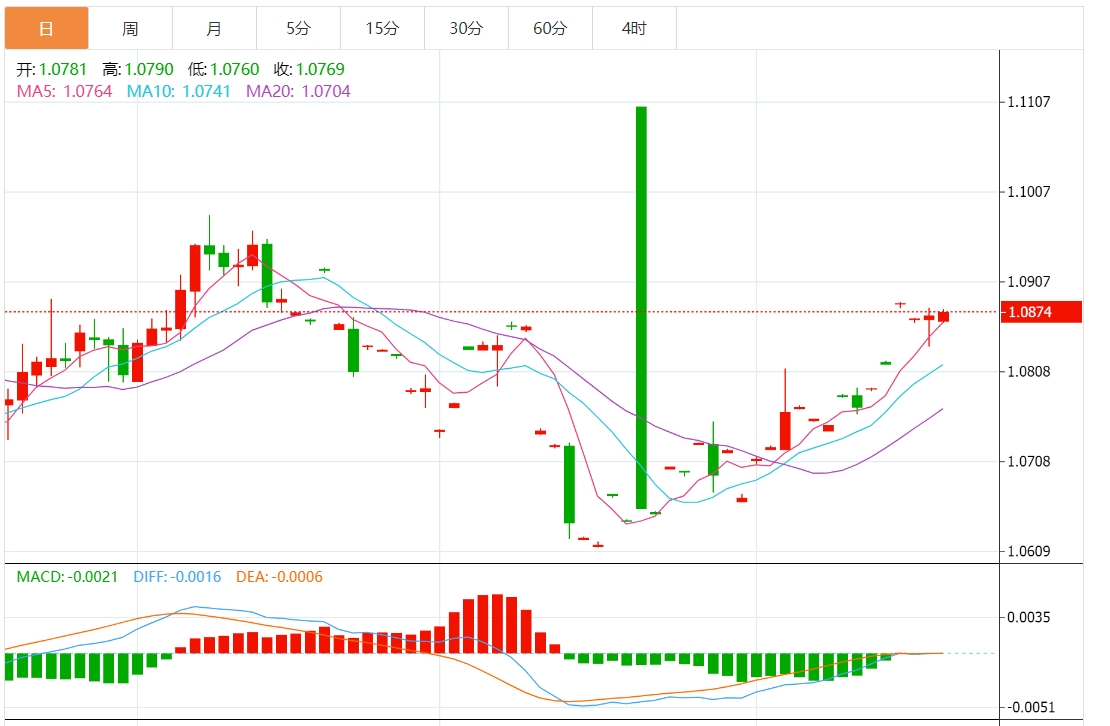Viewport: 1110px width, 726px height.
Task: Click the 1.0708 price axis label
Action: tap(1029, 461)
